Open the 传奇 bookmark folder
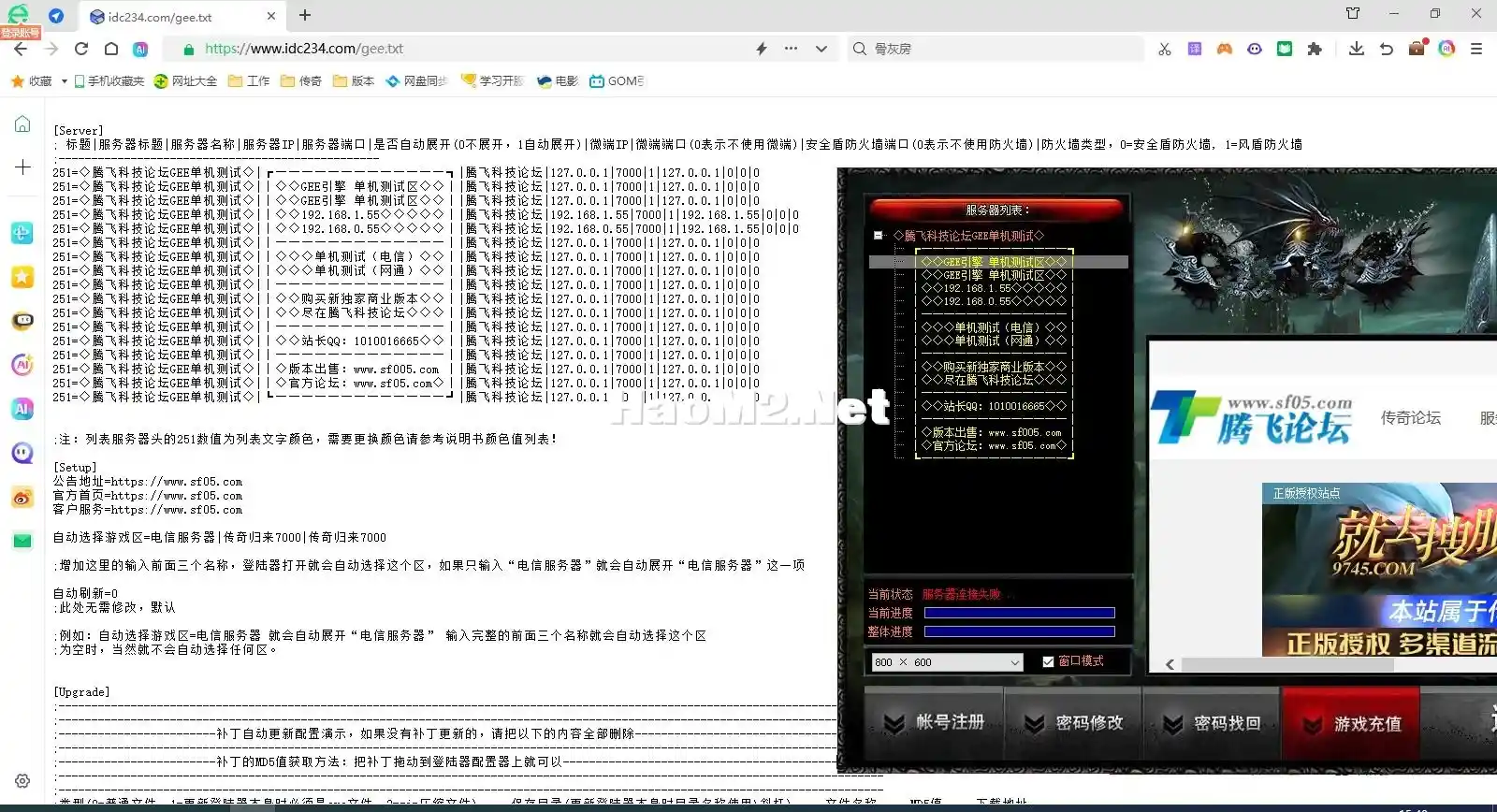The height and width of the screenshot is (812, 1497). (301, 81)
